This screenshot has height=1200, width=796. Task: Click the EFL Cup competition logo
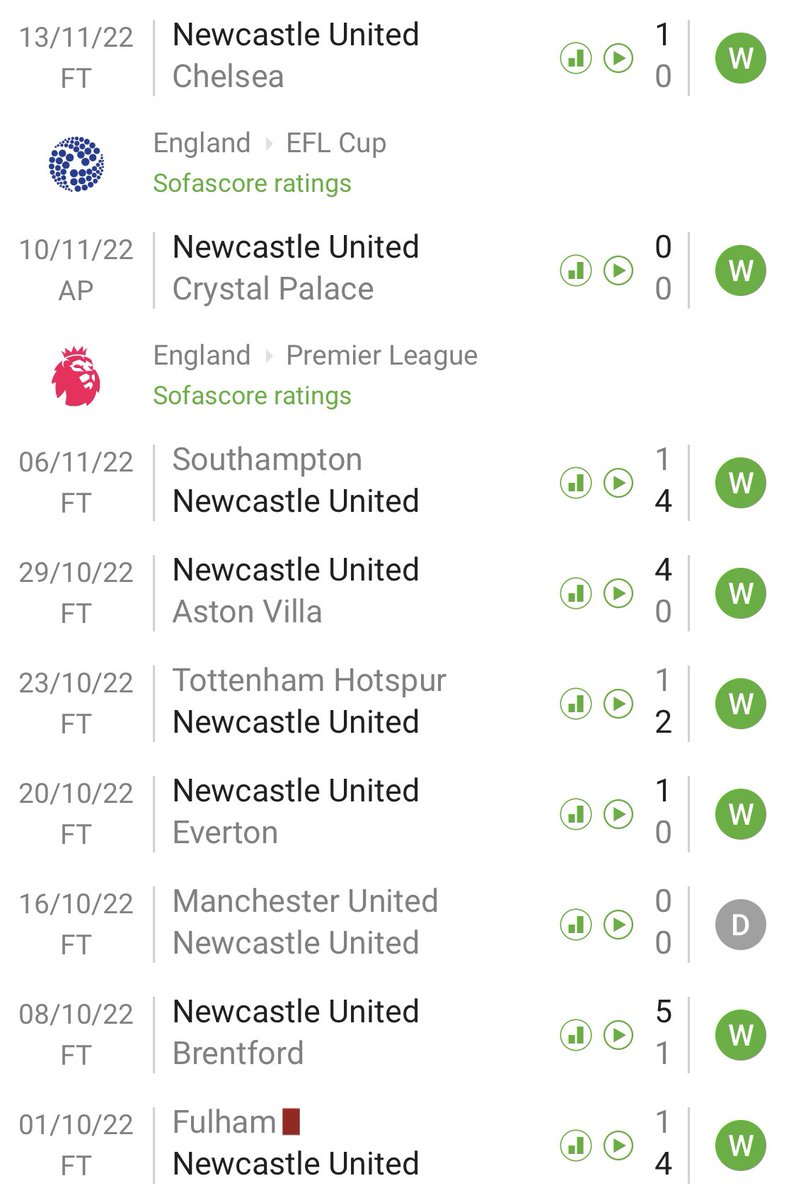point(76,164)
